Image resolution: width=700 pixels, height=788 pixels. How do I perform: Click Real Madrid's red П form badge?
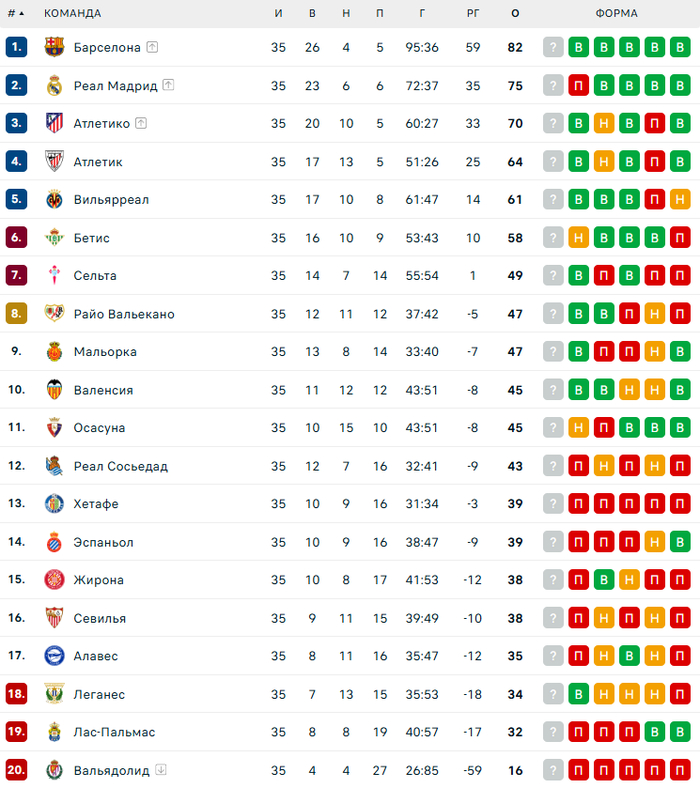coord(579,86)
